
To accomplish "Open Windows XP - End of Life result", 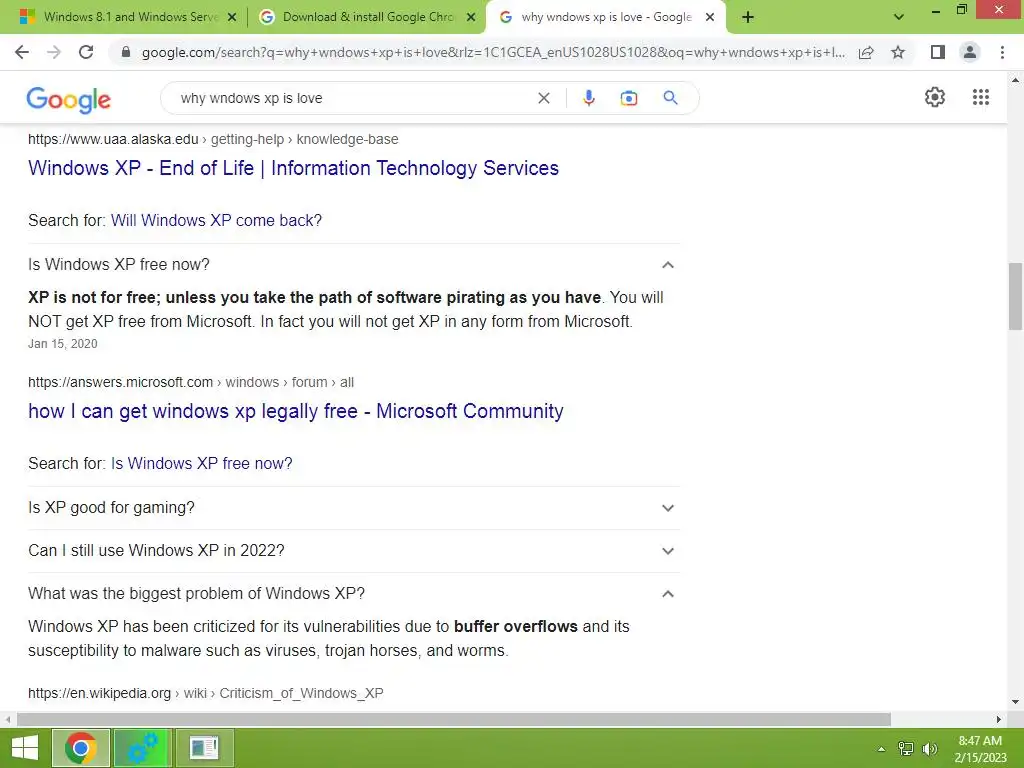I will click(x=293, y=168).
